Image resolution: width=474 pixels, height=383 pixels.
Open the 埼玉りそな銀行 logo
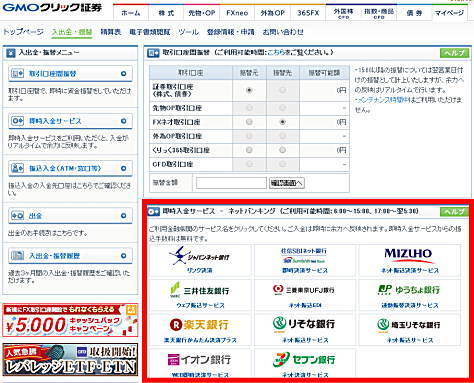coord(409,324)
